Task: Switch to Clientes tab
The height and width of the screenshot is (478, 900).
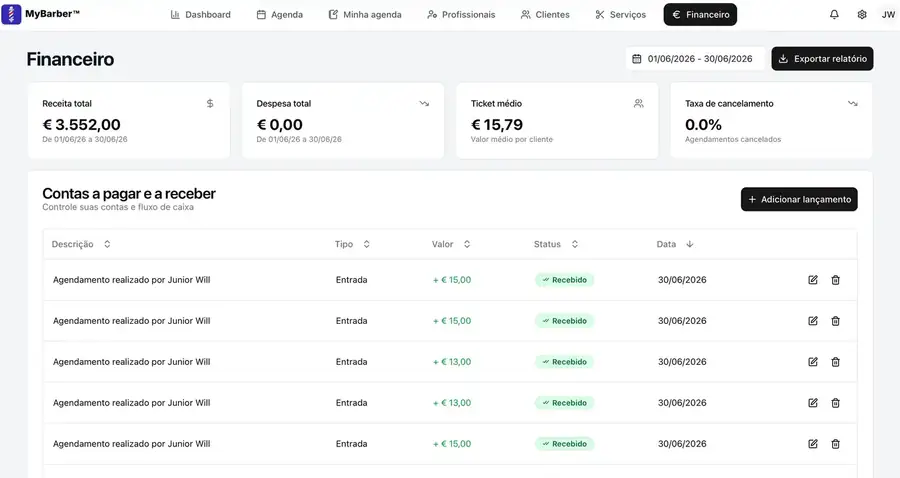Action: [545, 14]
